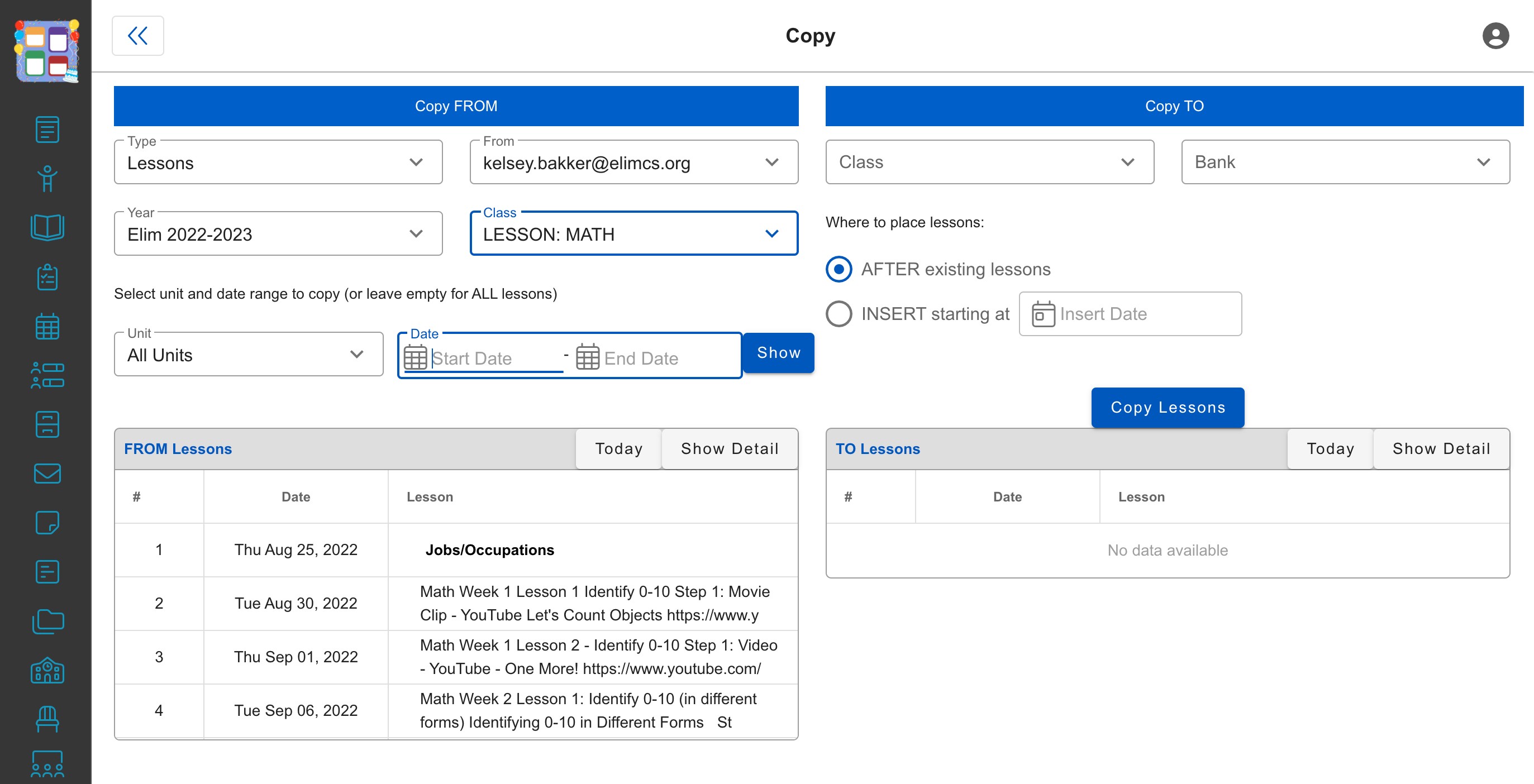The width and height of the screenshot is (1534, 784).
Task: Click the Show button
Action: [x=778, y=353]
